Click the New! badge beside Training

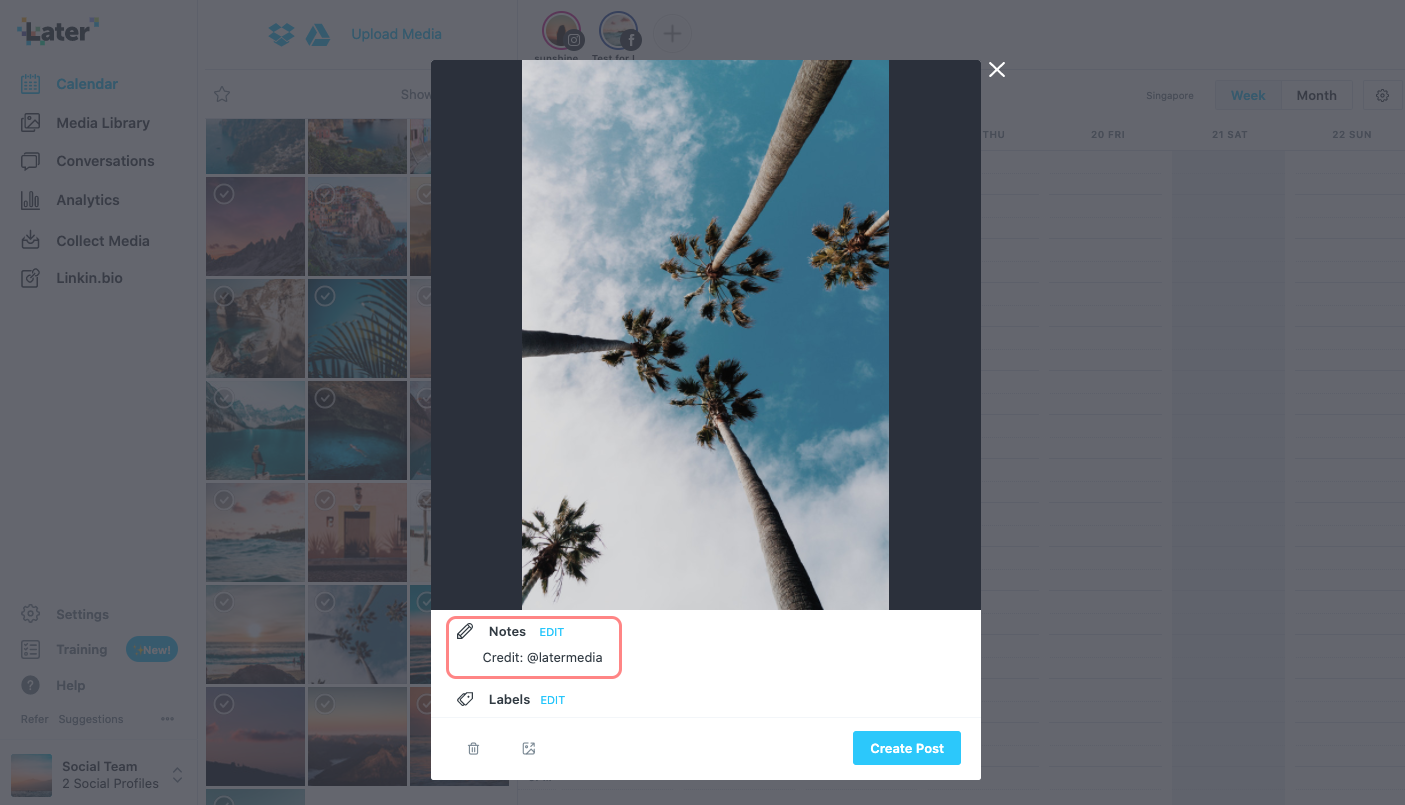coord(152,649)
